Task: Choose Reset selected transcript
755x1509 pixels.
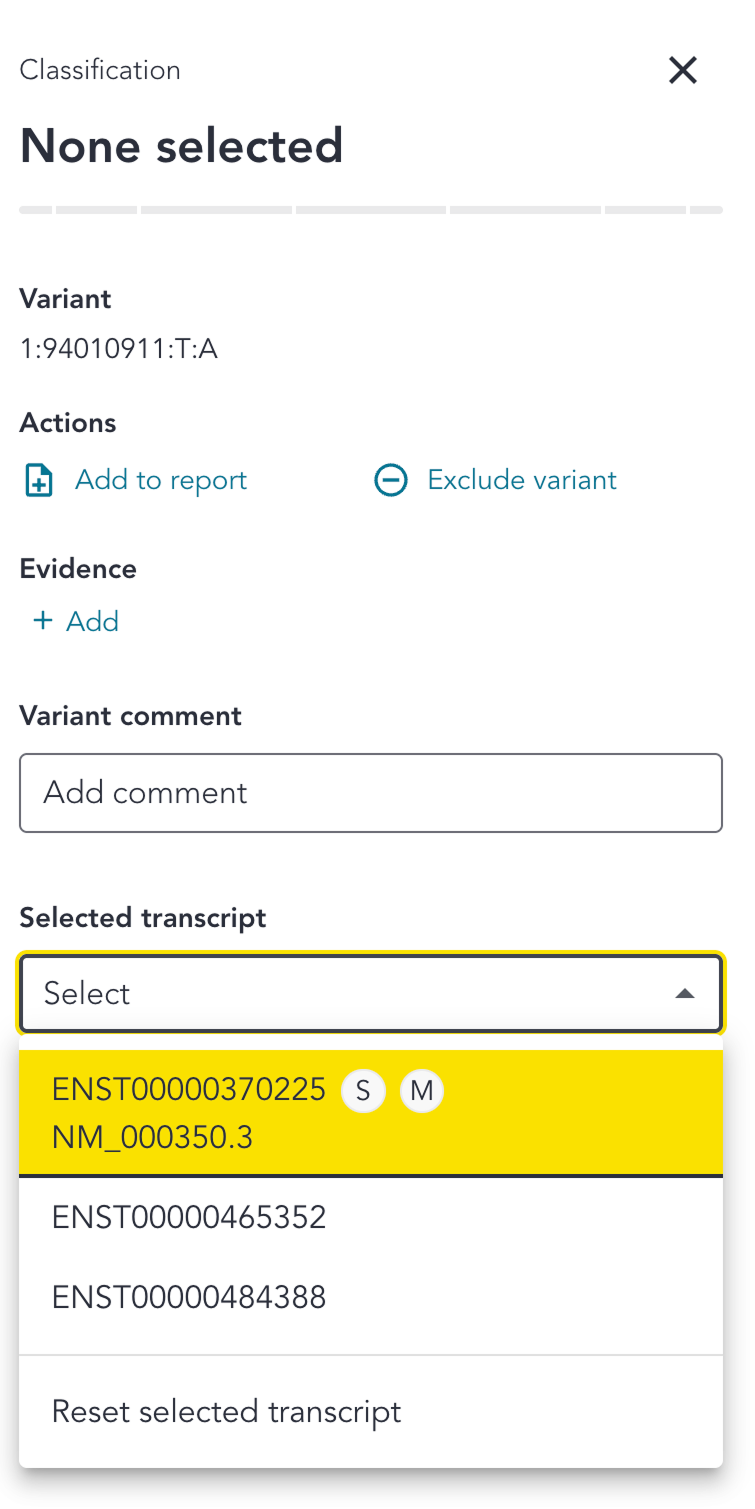Action: (371, 1412)
